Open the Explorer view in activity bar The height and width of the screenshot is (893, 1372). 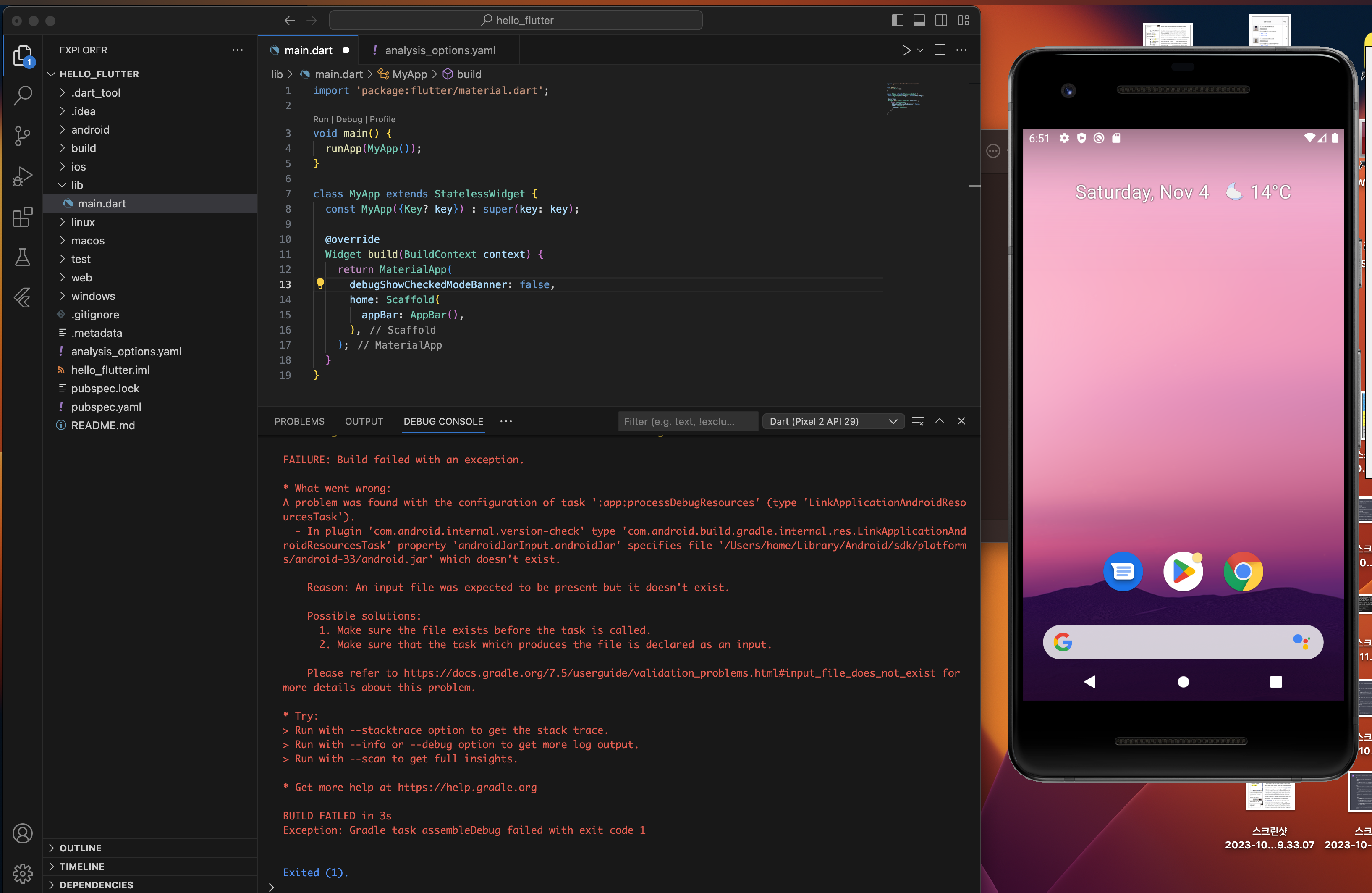pos(23,56)
